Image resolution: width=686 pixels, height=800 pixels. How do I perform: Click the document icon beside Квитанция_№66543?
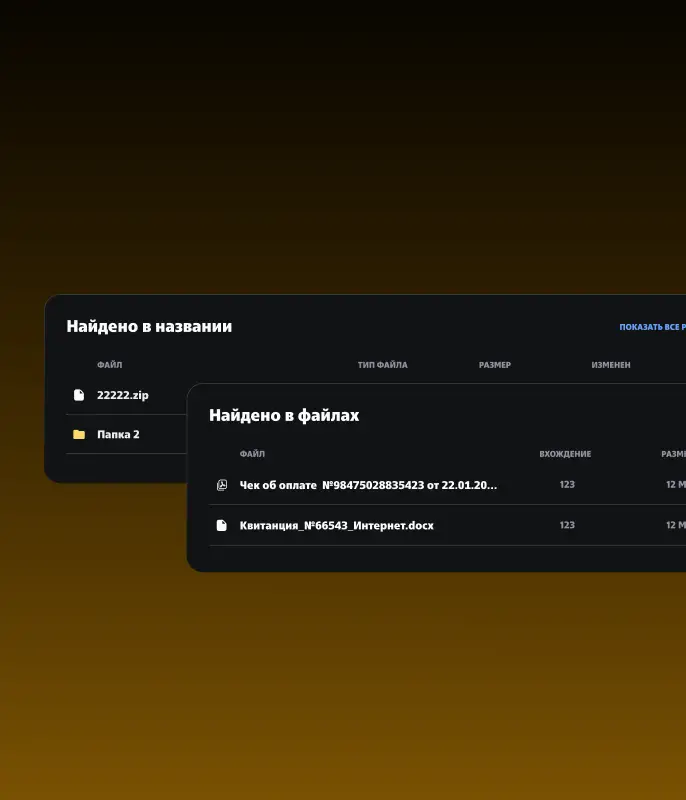[221, 525]
